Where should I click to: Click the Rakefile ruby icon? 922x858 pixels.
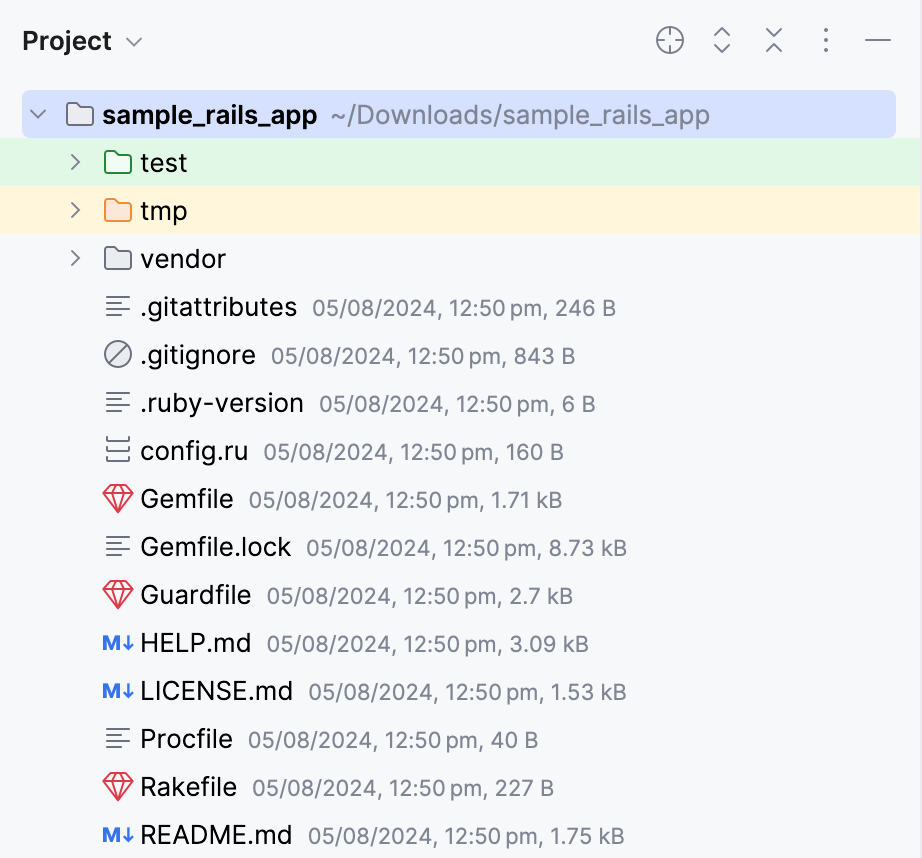pyautogui.click(x=118, y=787)
